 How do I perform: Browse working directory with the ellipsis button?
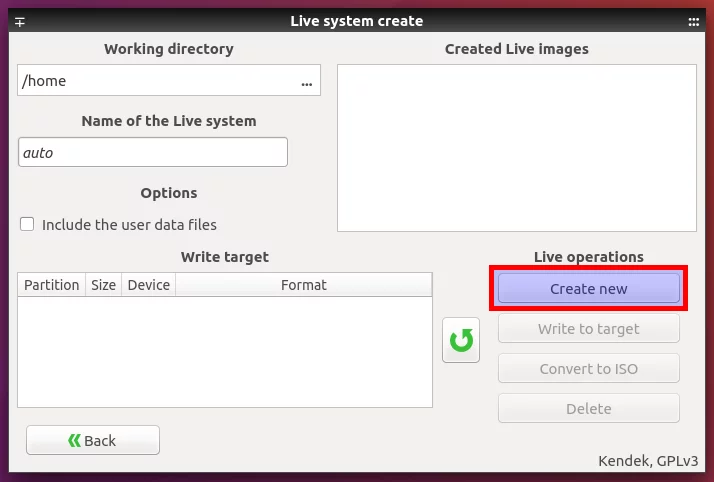(307, 84)
